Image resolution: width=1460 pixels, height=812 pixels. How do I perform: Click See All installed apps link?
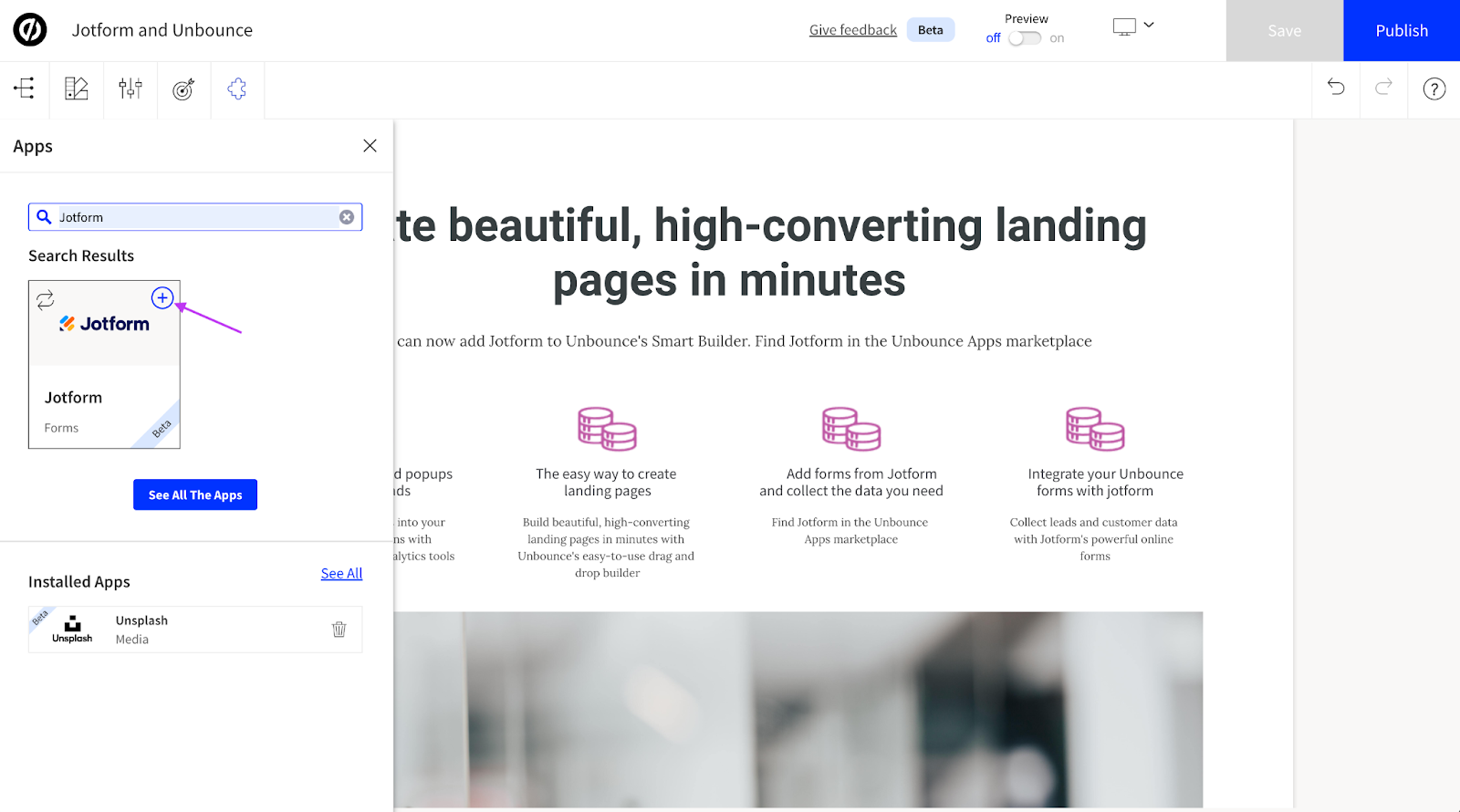[341, 573]
